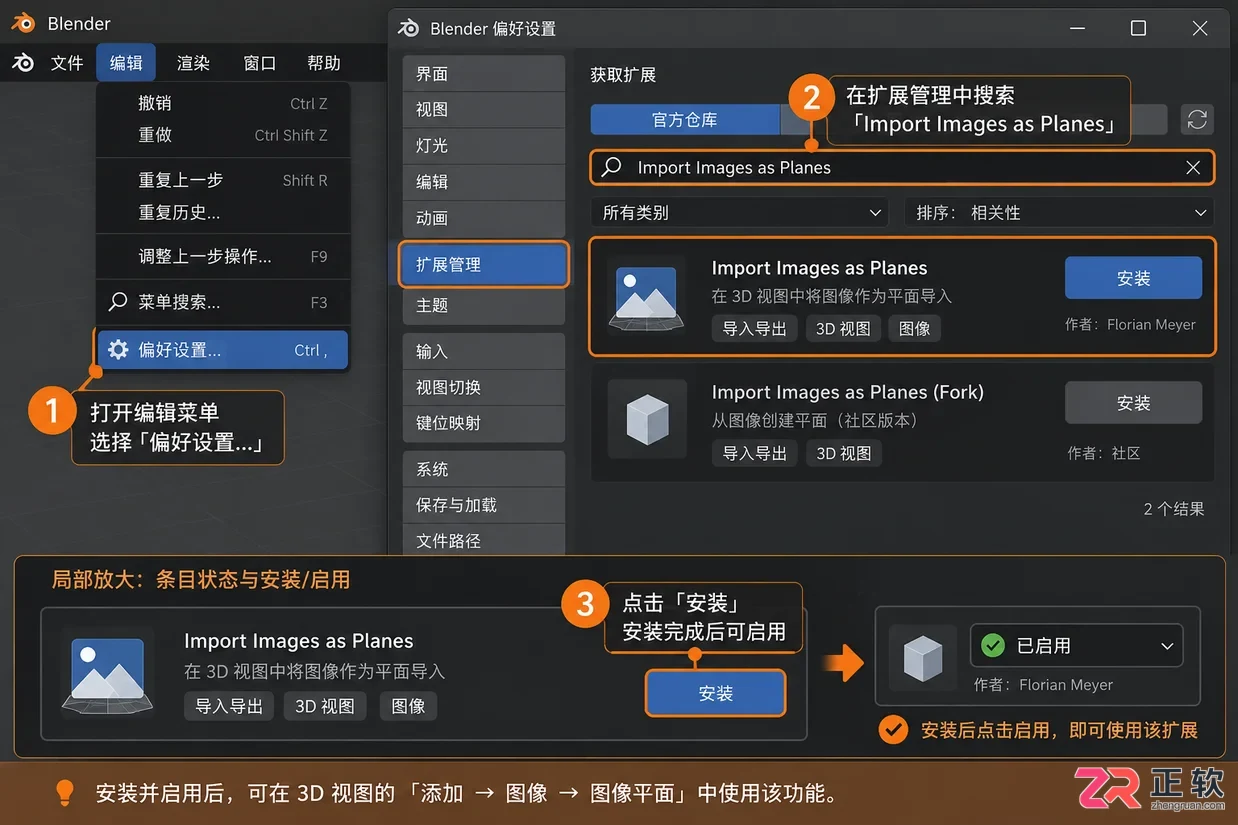Open 菜单搜索... from the edit menu
The image size is (1238, 825).
(x=223, y=302)
